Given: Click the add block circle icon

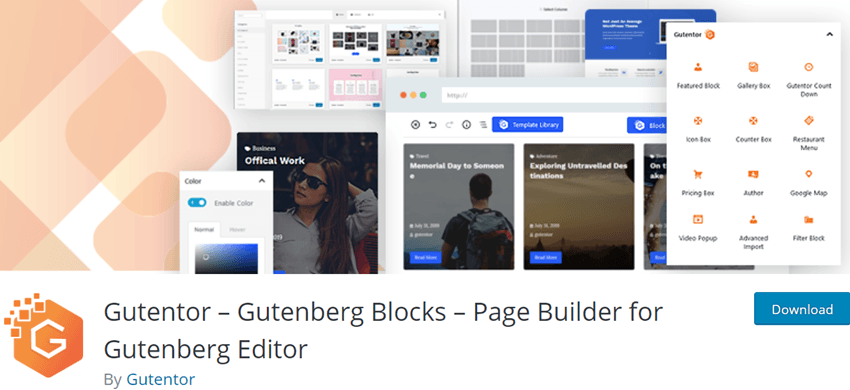Looking at the screenshot, I should (x=415, y=125).
